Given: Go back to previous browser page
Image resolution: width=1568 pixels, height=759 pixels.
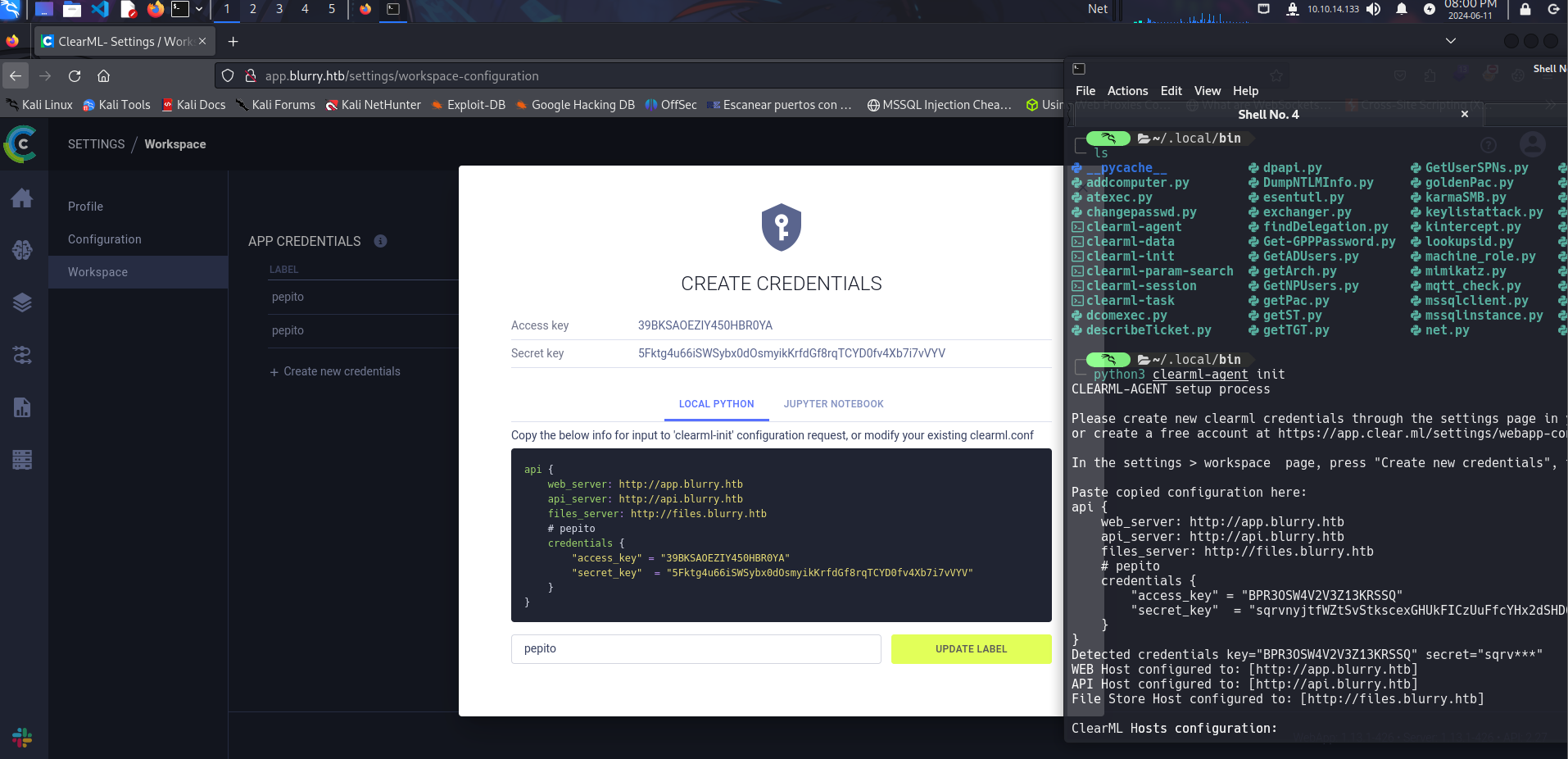Looking at the screenshot, I should point(16,76).
